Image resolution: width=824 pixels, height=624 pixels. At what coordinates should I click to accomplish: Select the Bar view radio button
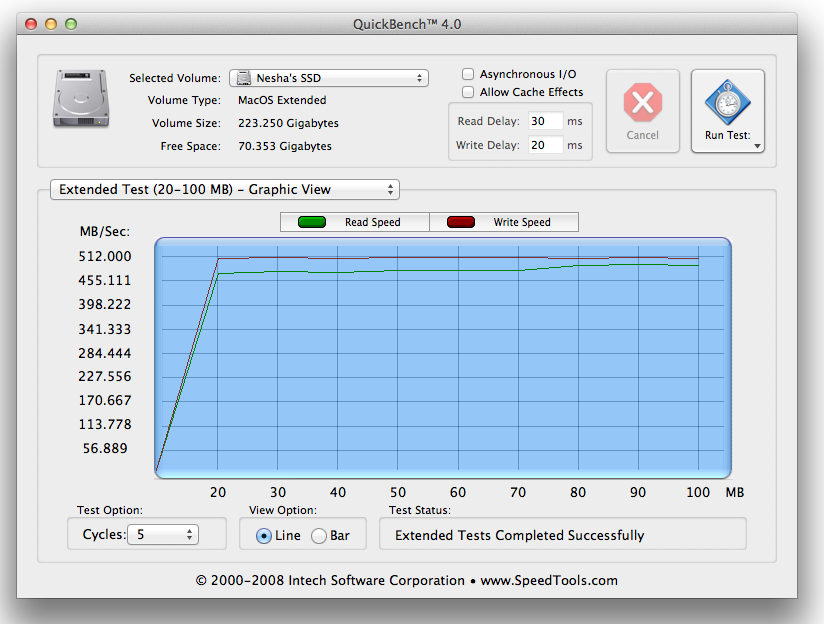[319, 536]
